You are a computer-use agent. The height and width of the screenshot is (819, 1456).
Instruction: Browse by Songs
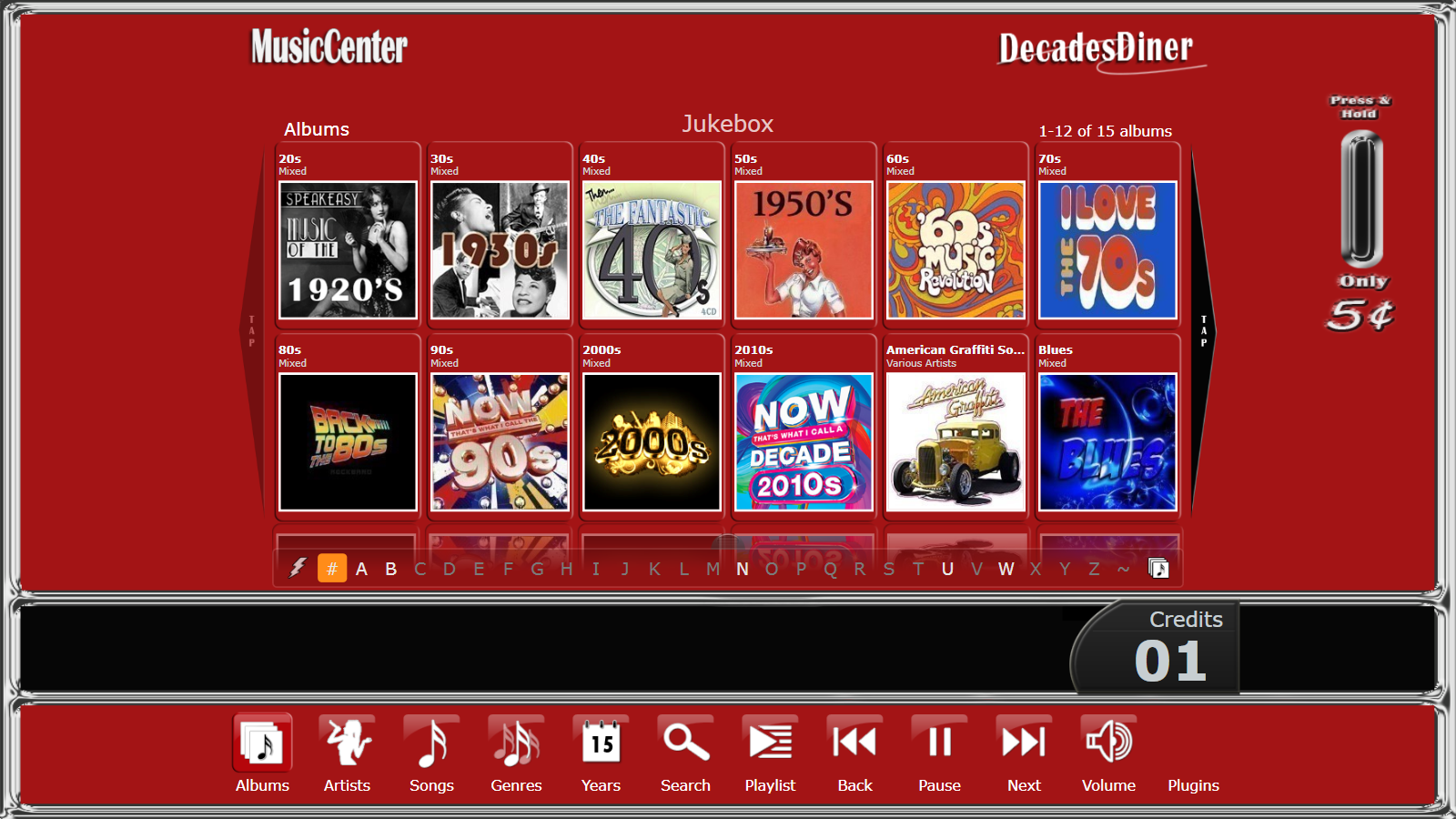point(431,743)
